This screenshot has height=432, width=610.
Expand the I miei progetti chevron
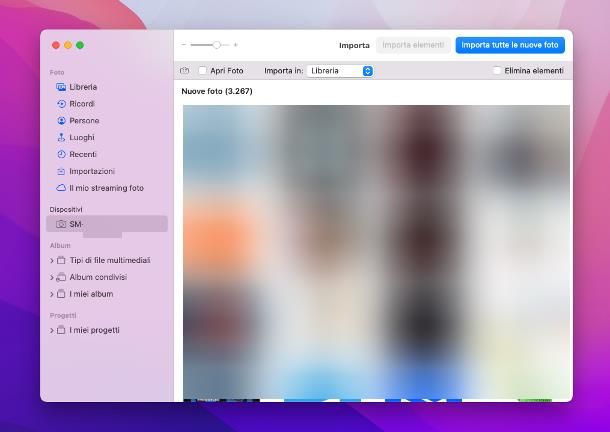[x=52, y=330]
